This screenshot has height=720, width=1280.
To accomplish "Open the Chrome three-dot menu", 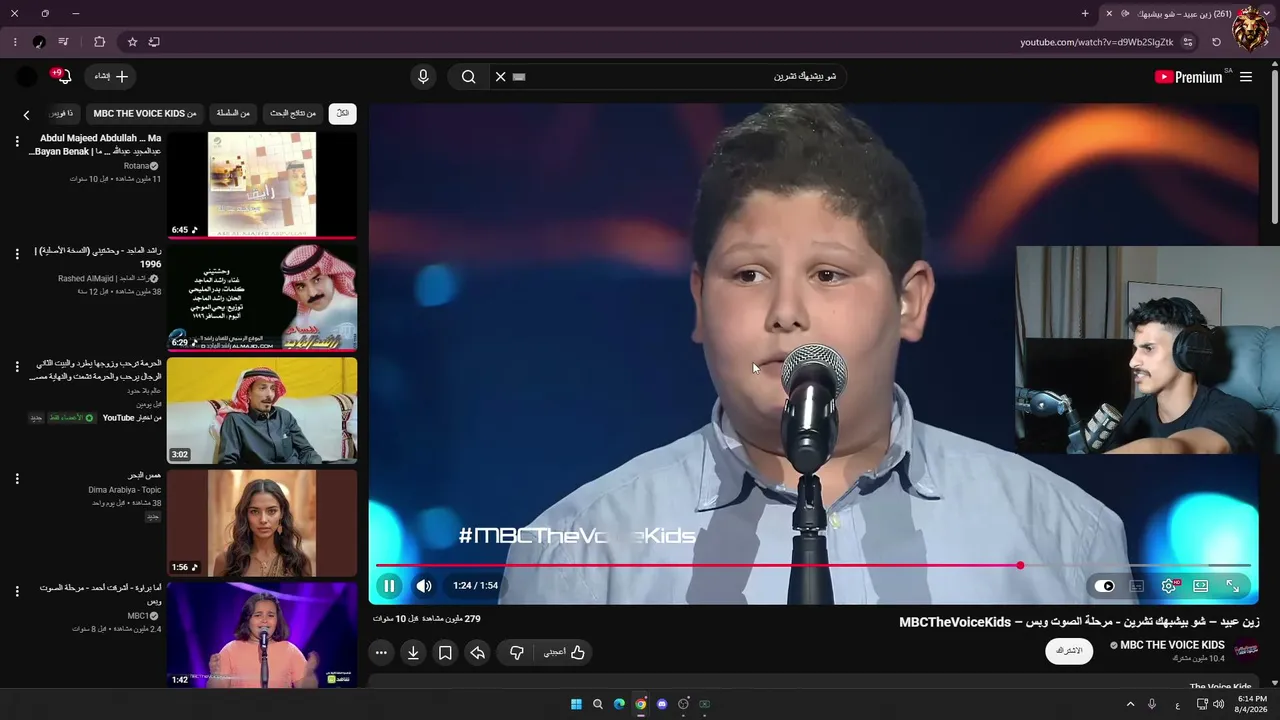I will 15,42.
